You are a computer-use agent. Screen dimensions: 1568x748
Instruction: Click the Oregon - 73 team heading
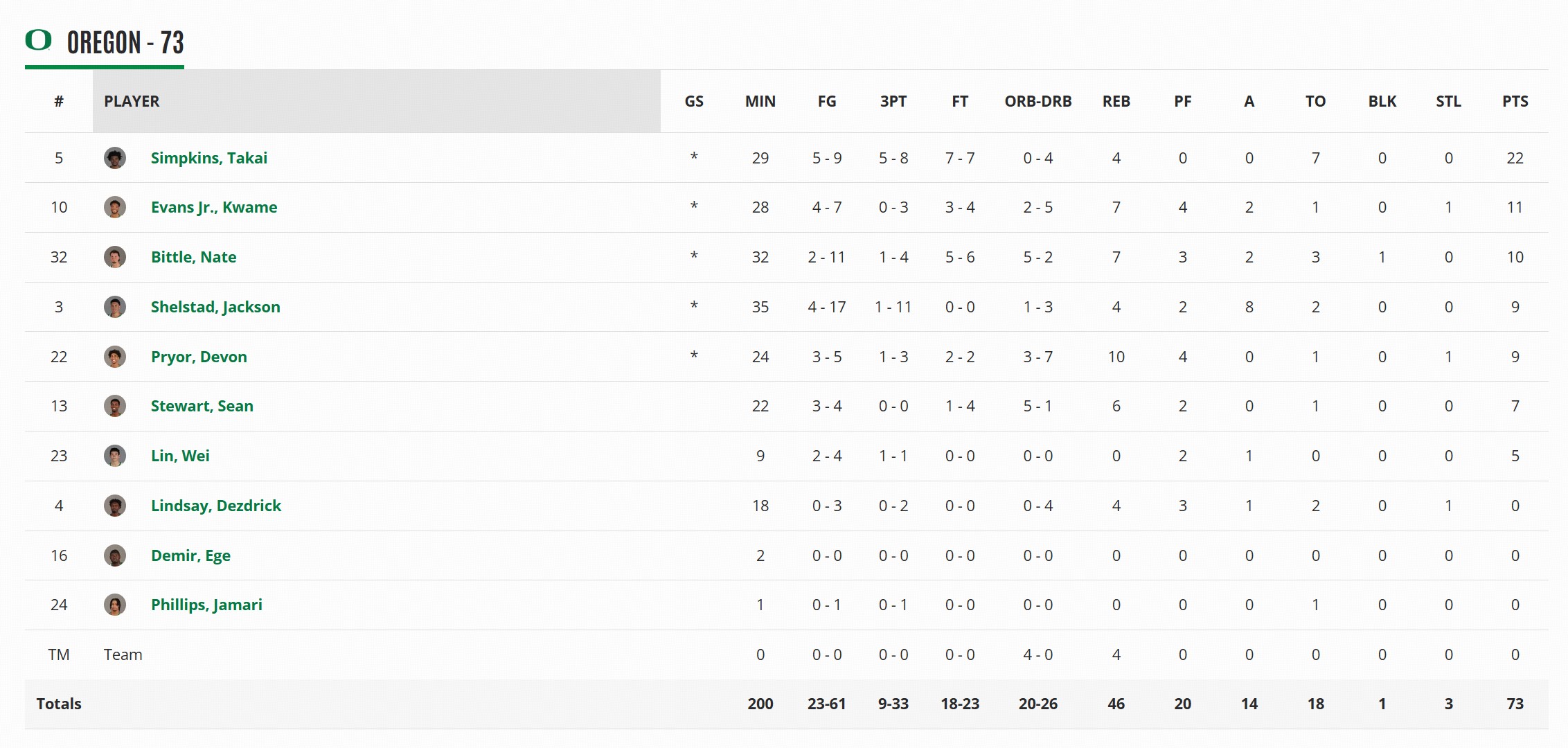tap(125, 43)
